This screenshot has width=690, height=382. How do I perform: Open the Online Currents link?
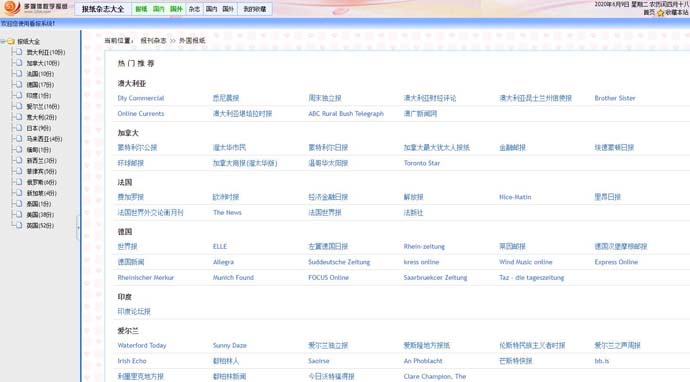pos(141,114)
